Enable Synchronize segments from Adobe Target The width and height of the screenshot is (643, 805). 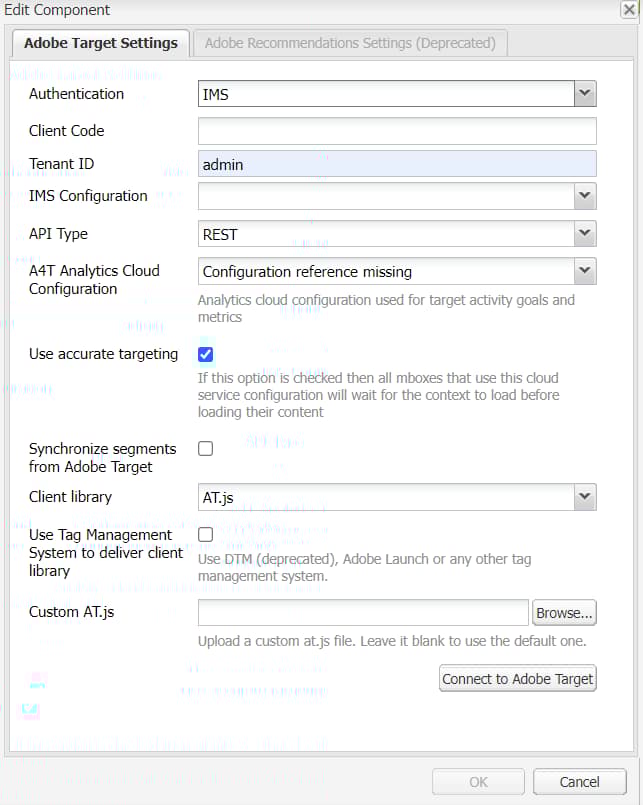point(205,448)
